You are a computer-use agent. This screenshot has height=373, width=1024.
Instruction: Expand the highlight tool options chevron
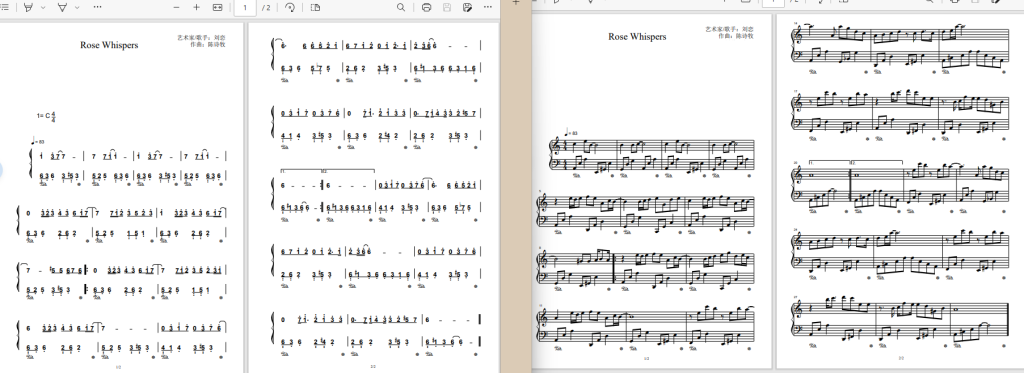point(43,7)
